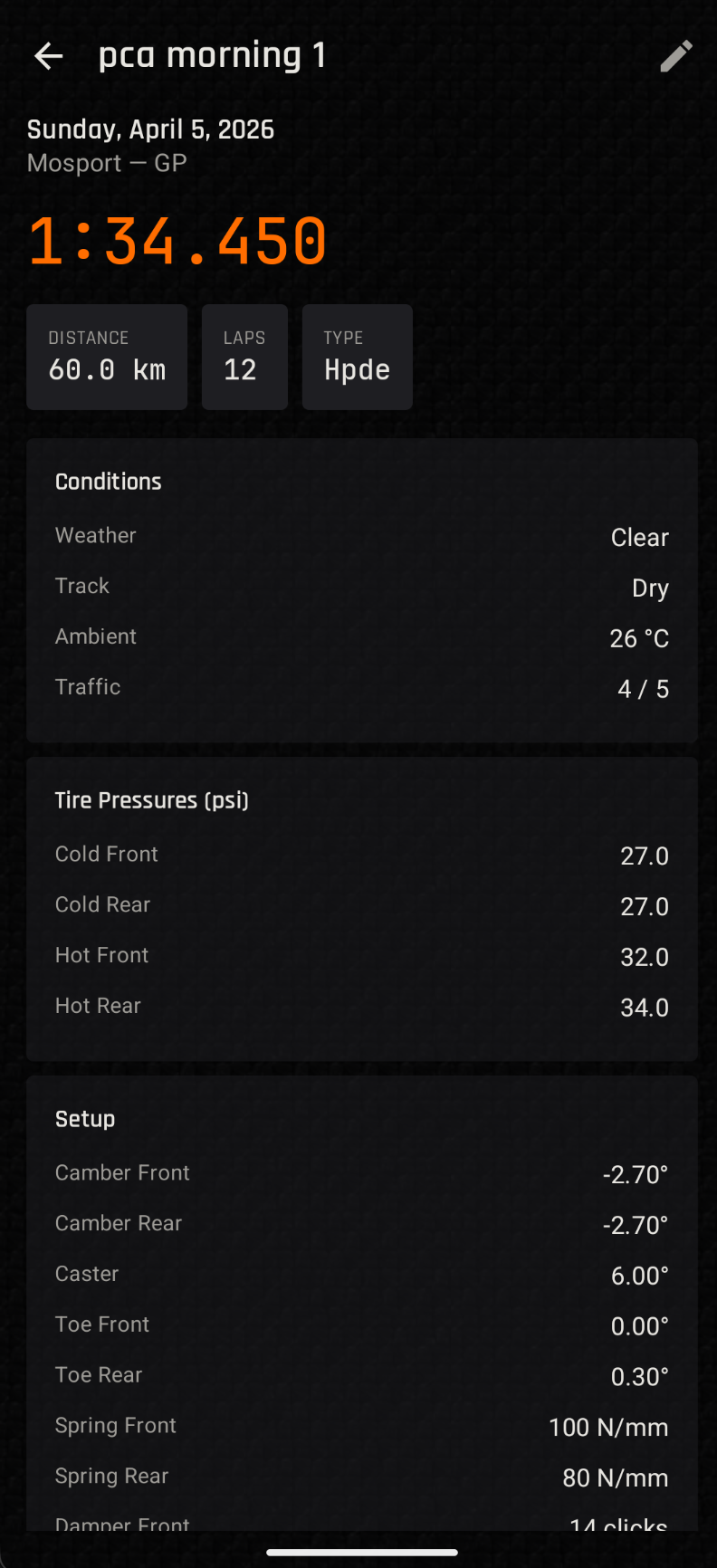Collapse the Setup section
Viewport: 717px width, 1568px height.
84,1118
